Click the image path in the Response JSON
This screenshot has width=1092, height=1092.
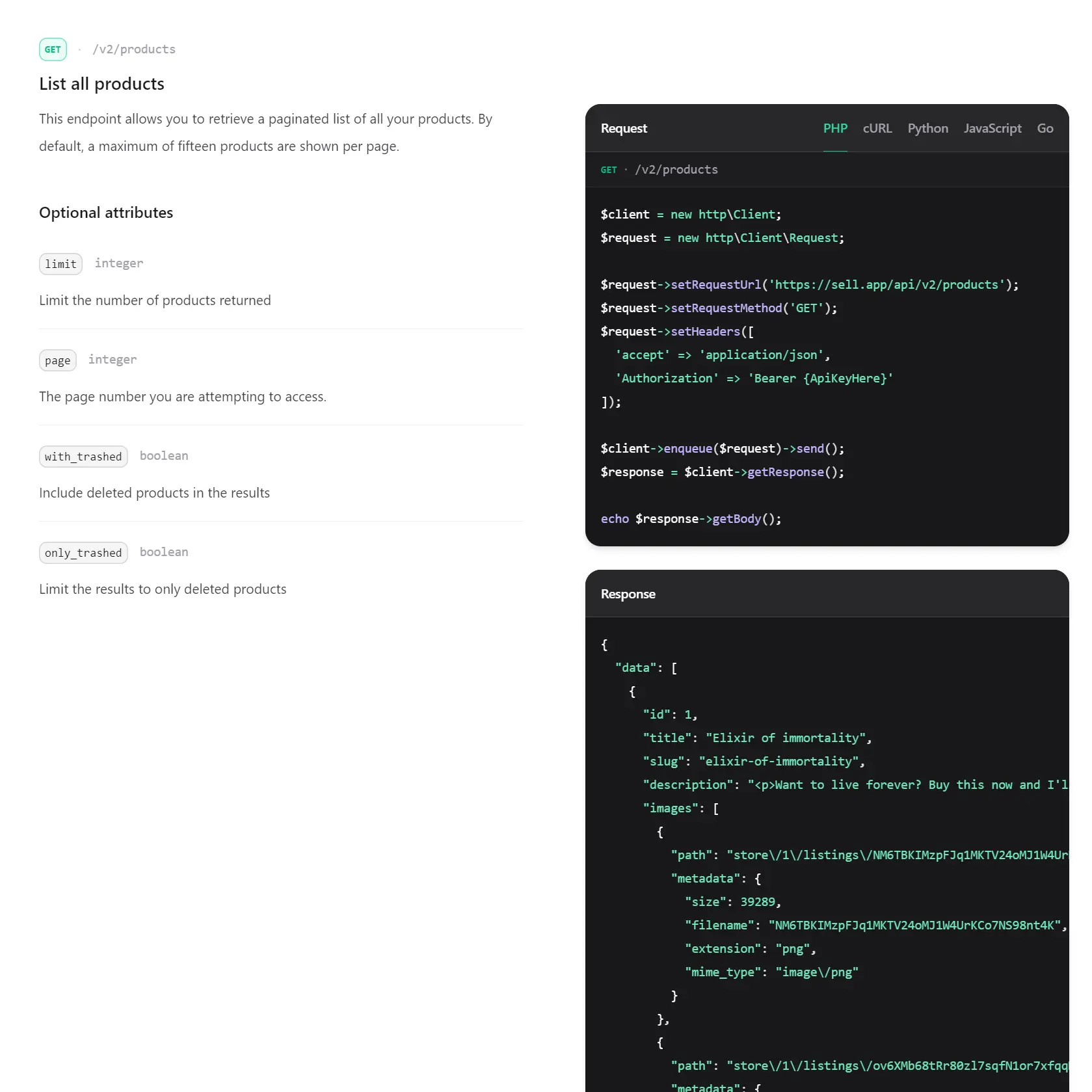point(898,855)
